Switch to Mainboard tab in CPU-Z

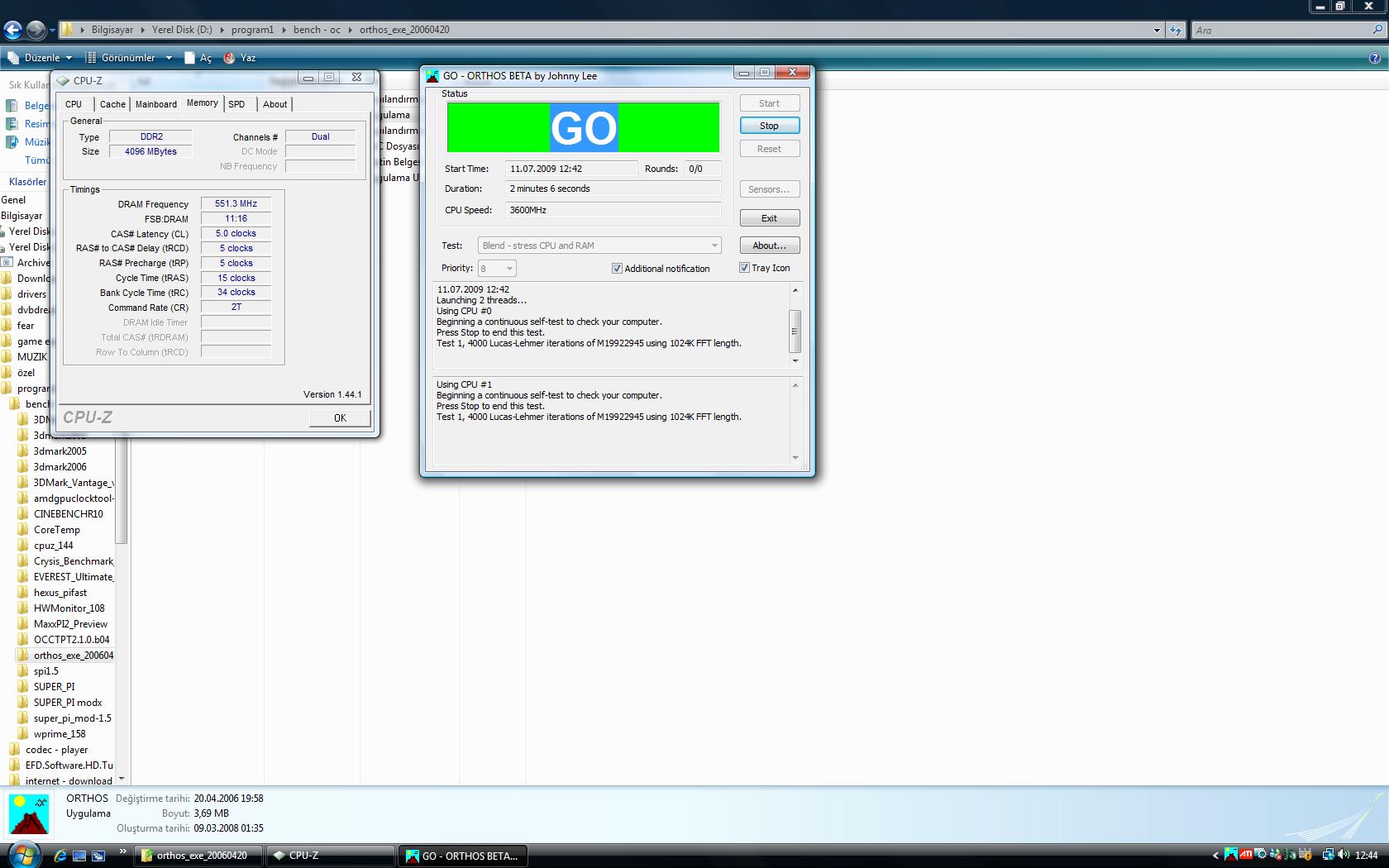tap(156, 104)
